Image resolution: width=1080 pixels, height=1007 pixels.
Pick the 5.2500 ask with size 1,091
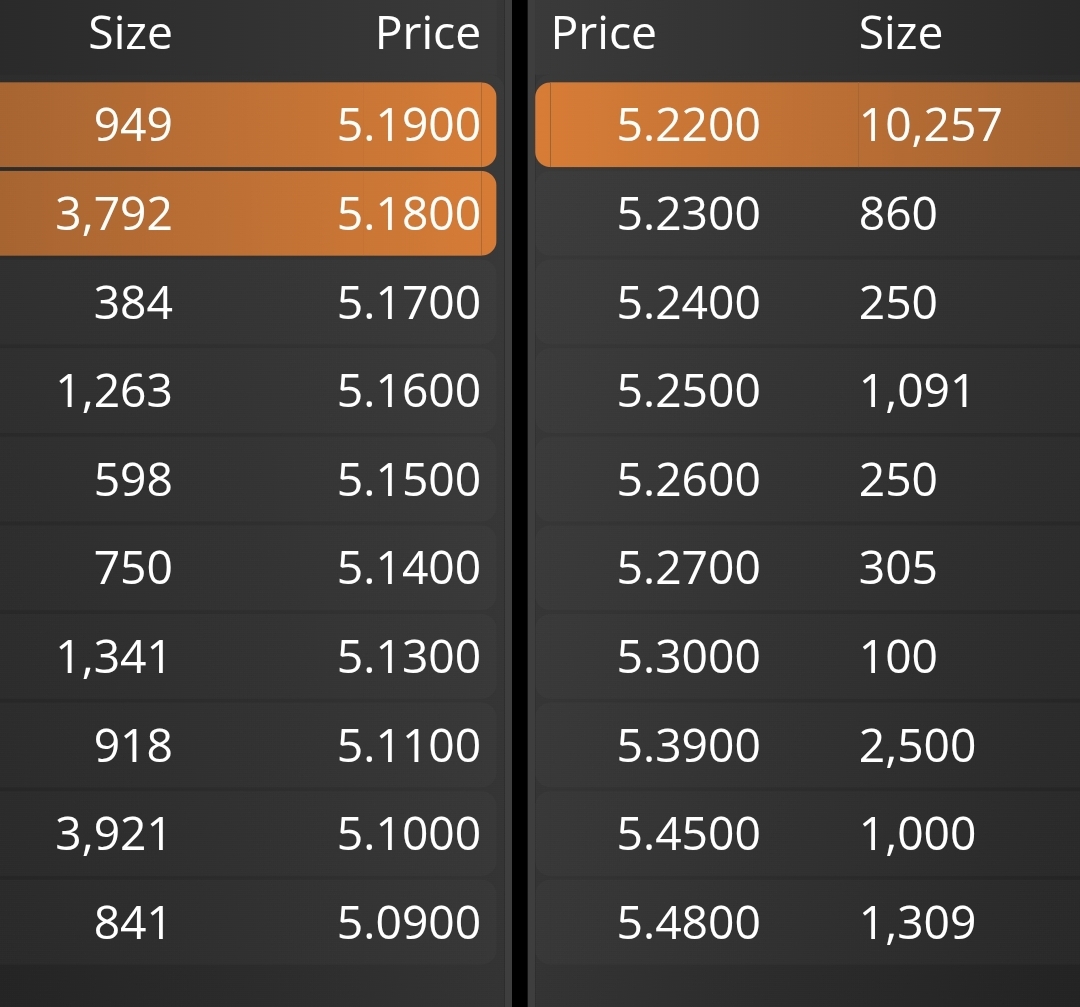[x=807, y=391]
